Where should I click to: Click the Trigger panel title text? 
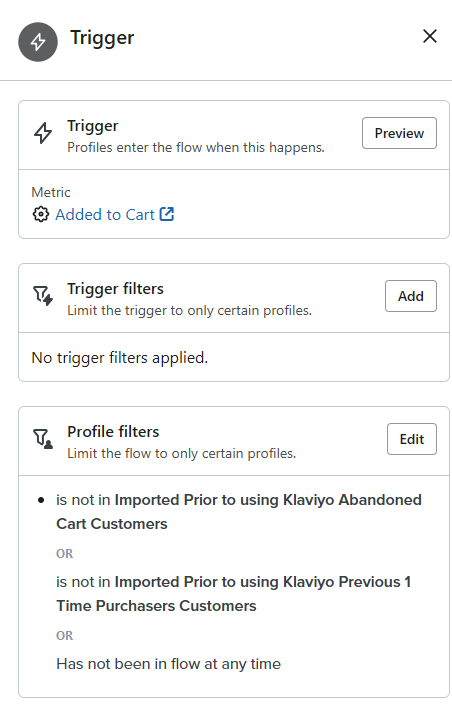click(102, 38)
